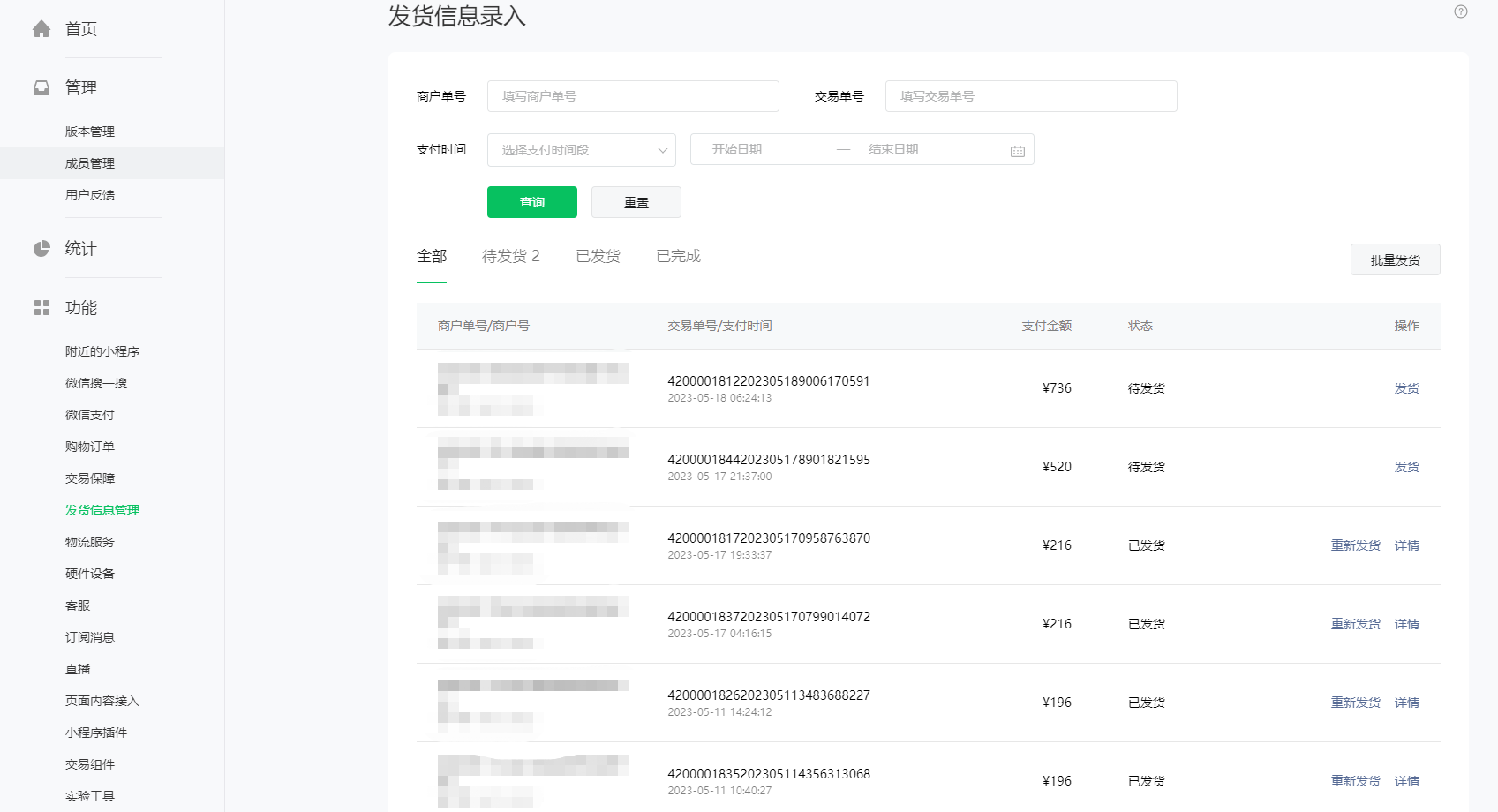Screen dimensions: 1498x812
Task: Click 重新发货 for order ending 9014072
Action: (1356, 624)
